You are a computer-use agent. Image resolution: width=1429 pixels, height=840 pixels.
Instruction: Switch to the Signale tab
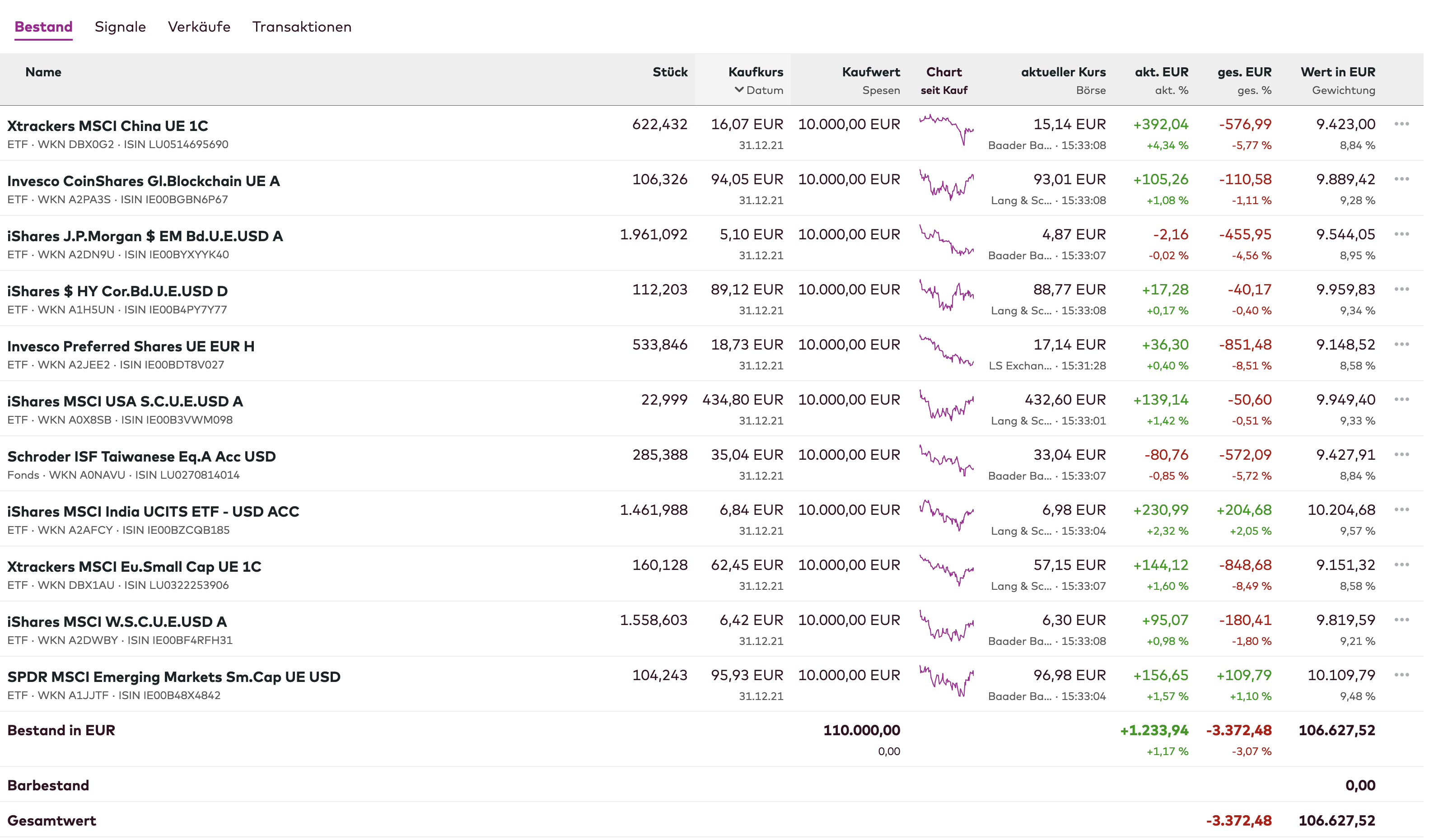point(121,27)
